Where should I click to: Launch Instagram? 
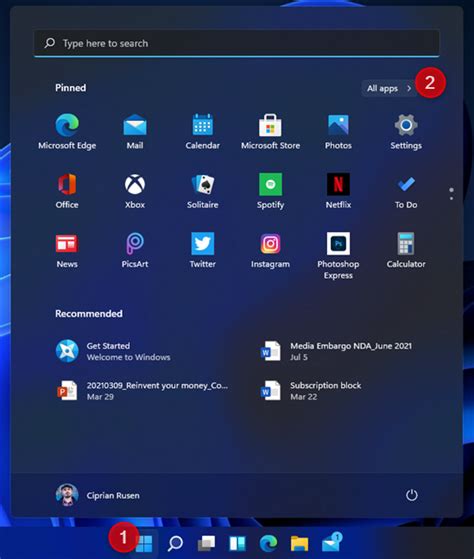[270, 250]
